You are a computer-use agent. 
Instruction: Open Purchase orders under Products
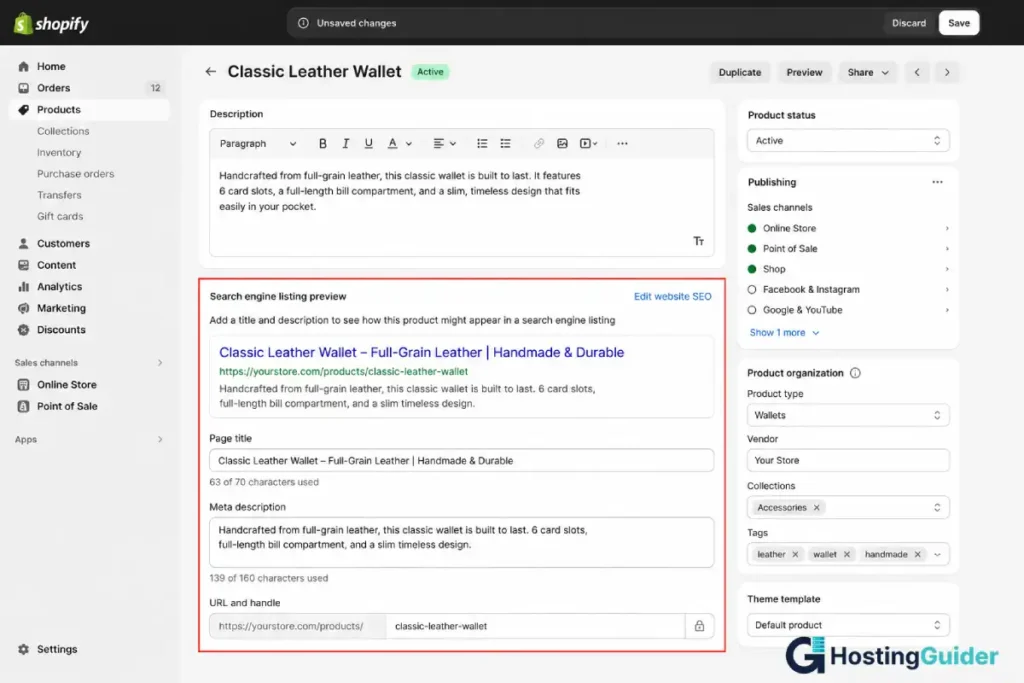75,174
